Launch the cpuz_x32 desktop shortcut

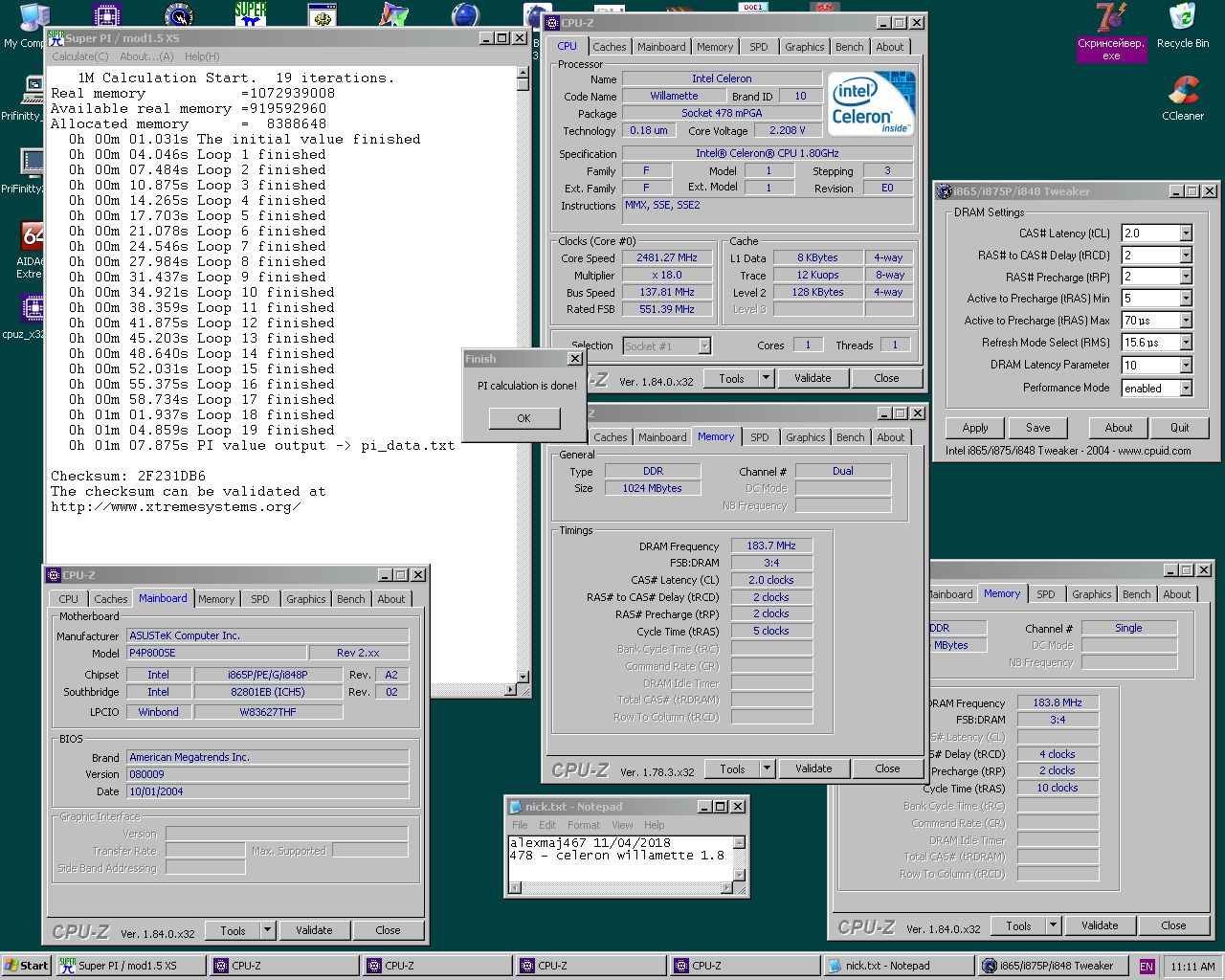(33, 308)
